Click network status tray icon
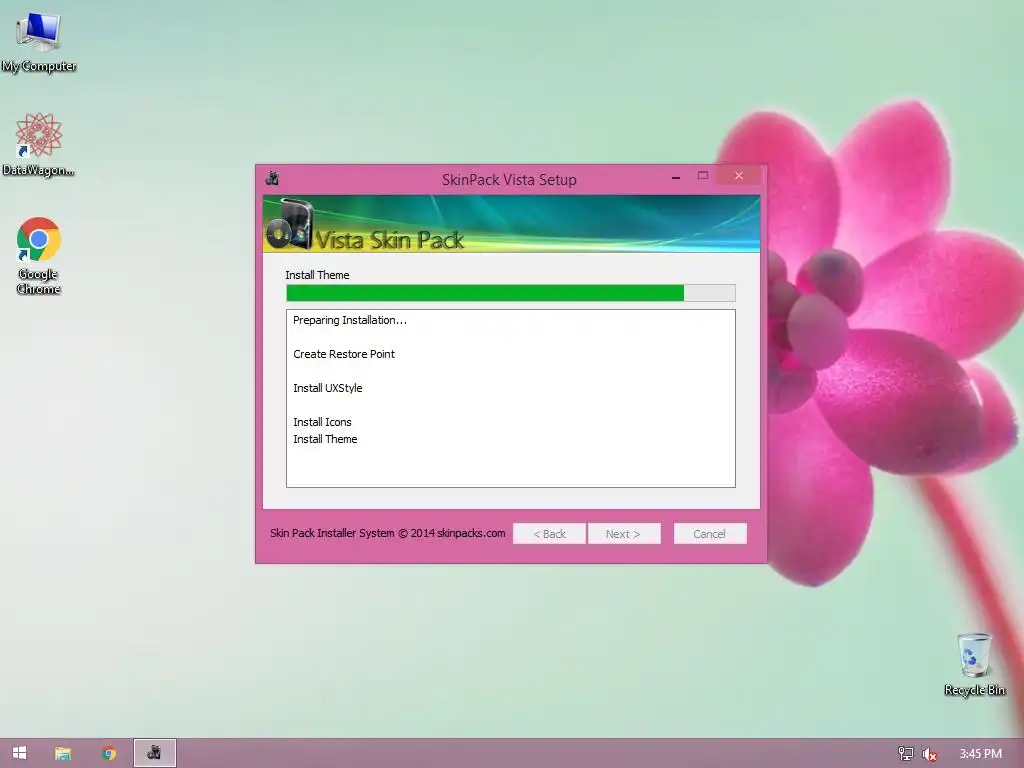1024x768 pixels. [x=905, y=754]
